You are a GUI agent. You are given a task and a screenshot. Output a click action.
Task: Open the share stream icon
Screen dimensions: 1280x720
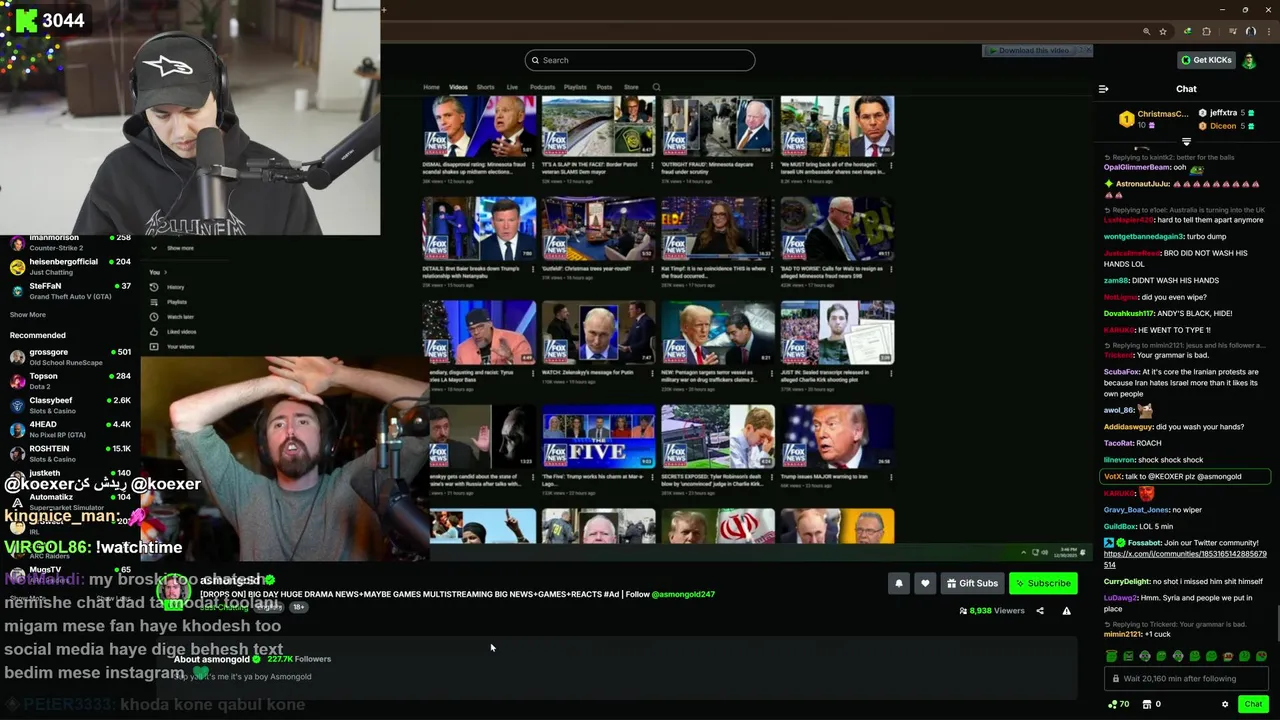coord(1040,611)
